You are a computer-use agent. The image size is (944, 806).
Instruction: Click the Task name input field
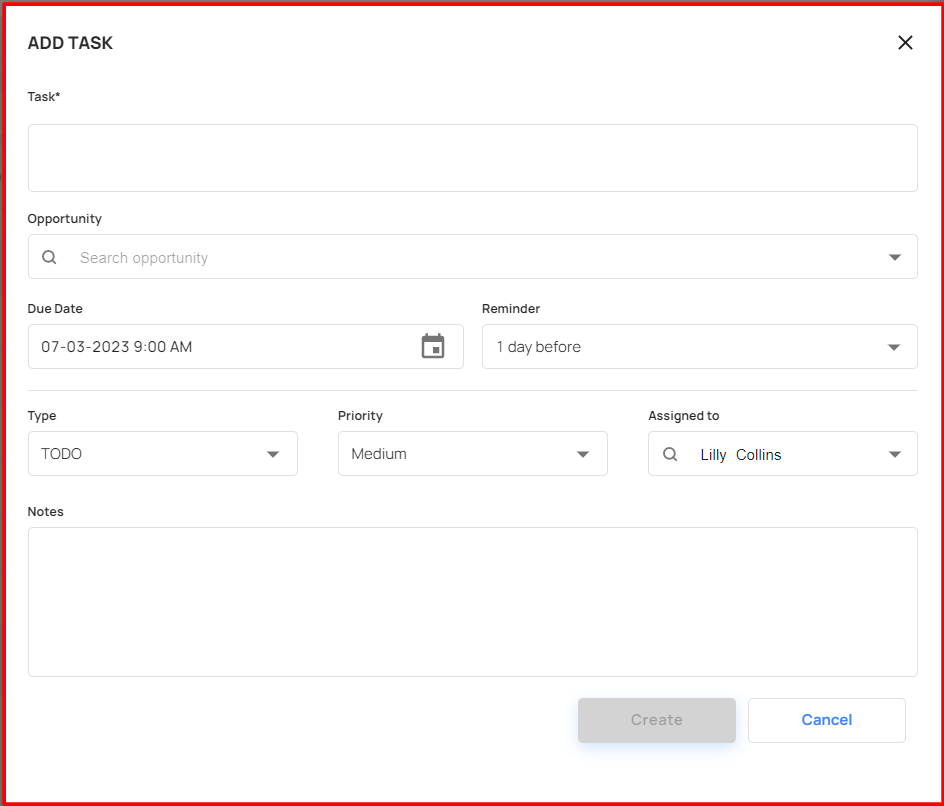tap(473, 158)
